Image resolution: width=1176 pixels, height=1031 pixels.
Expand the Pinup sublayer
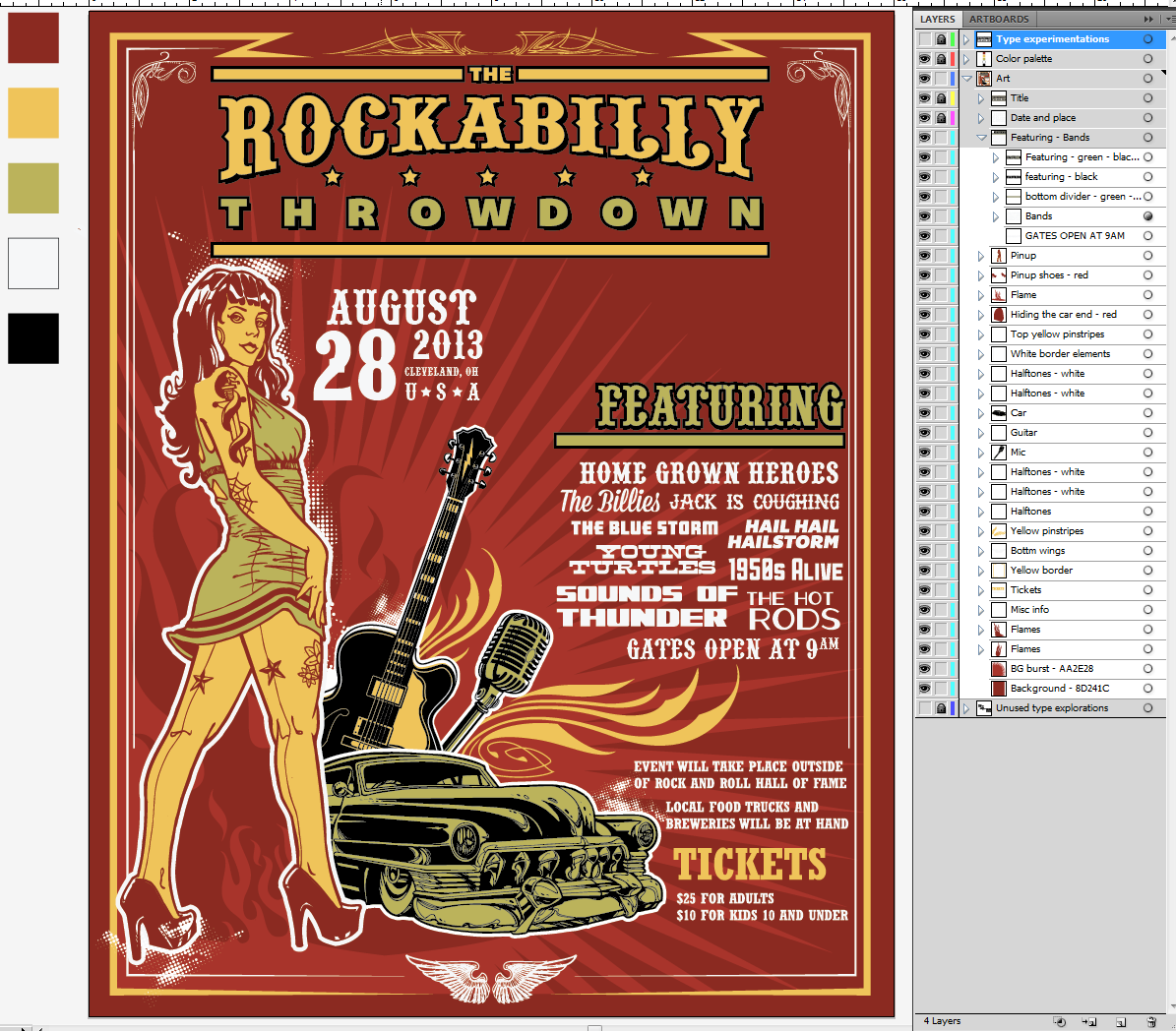(981, 256)
